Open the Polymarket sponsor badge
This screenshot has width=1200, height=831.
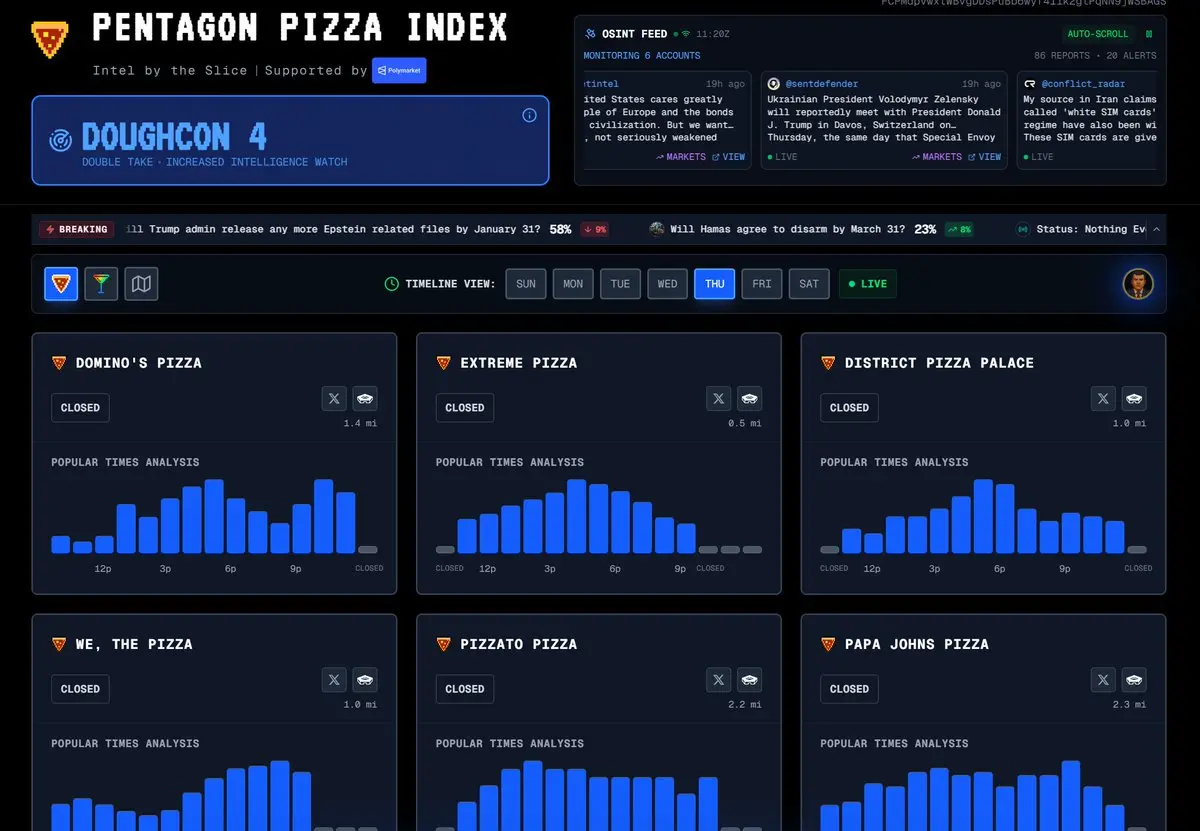(399, 71)
